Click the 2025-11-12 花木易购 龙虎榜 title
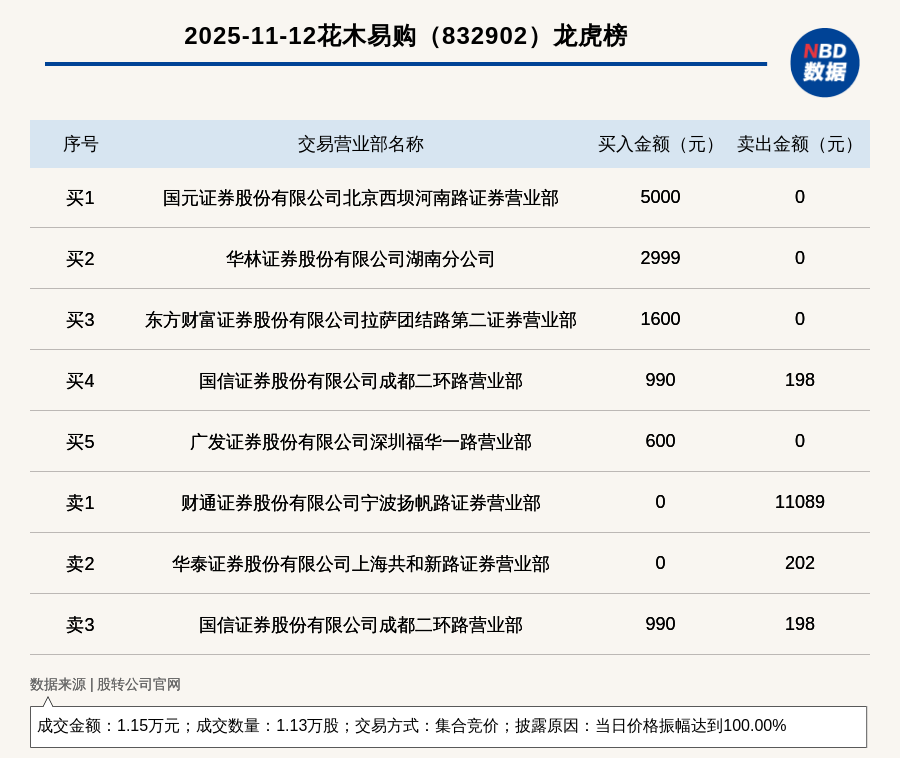Image resolution: width=900 pixels, height=758 pixels. 405,36
